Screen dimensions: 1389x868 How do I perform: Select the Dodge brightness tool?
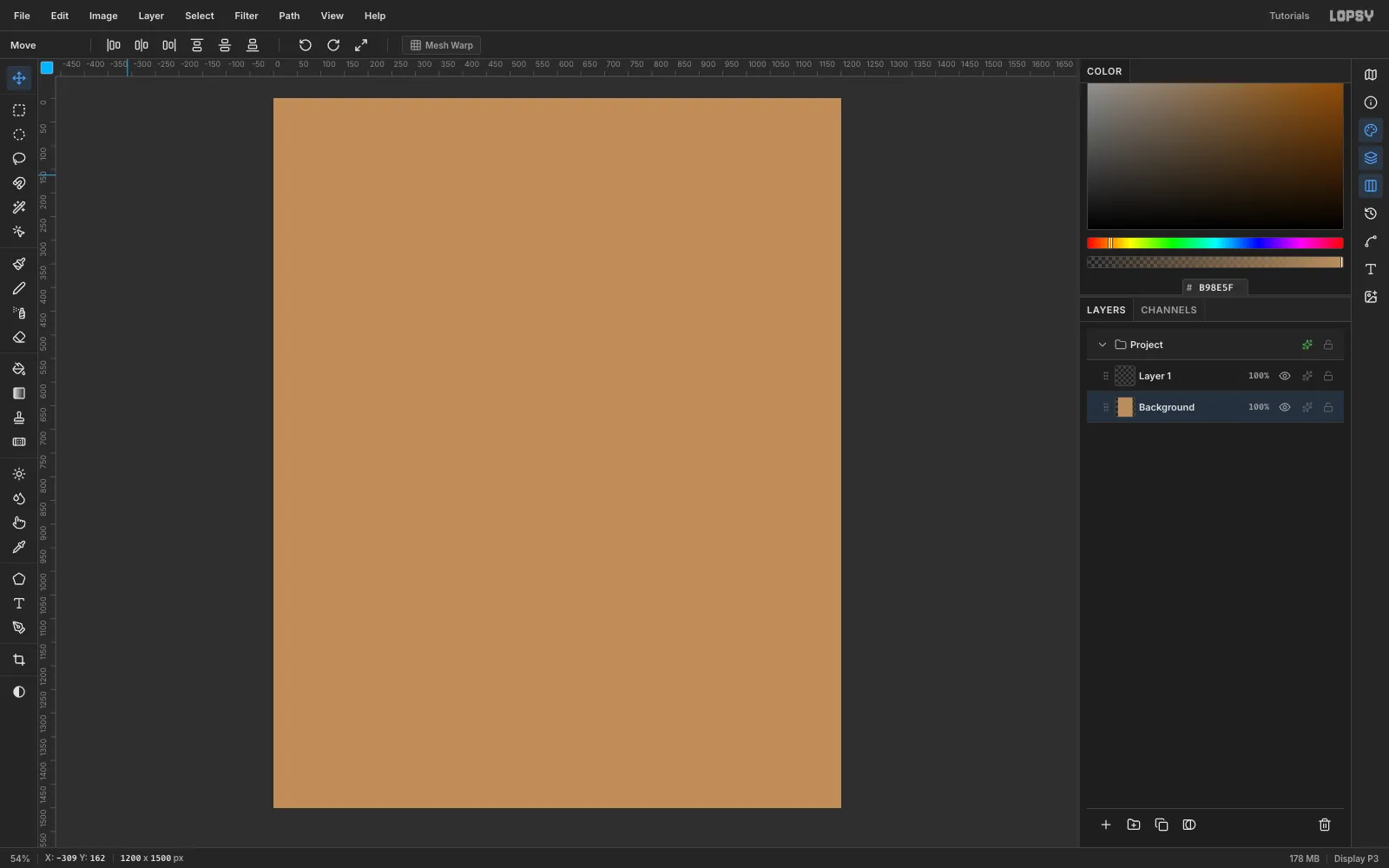pos(19,474)
